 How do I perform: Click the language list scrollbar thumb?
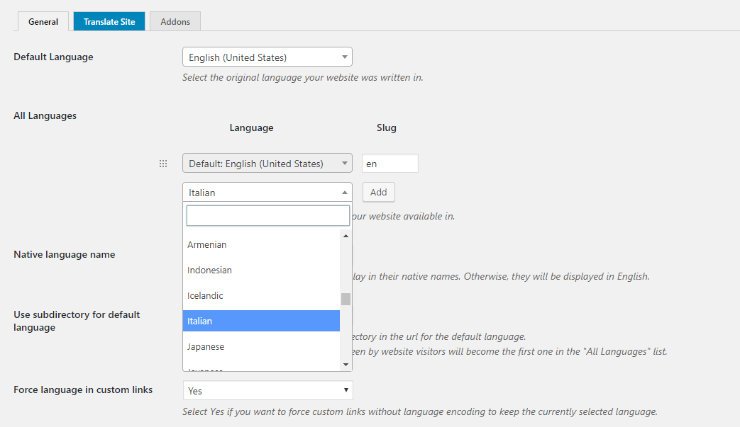pyautogui.click(x=346, y=298)
